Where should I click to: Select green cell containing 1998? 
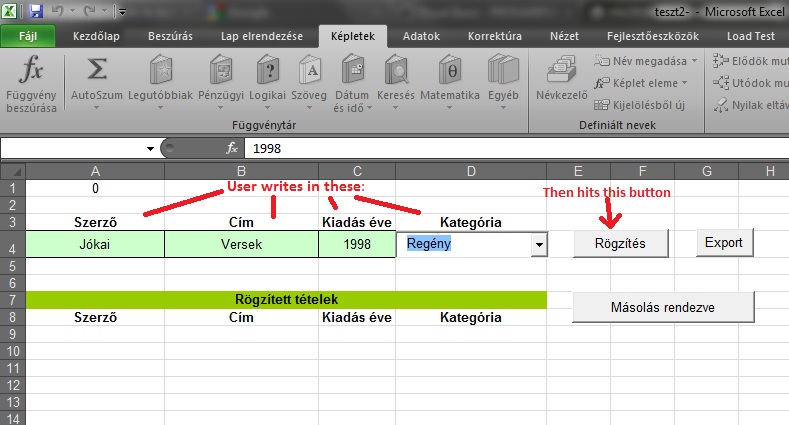click(357, 244)
